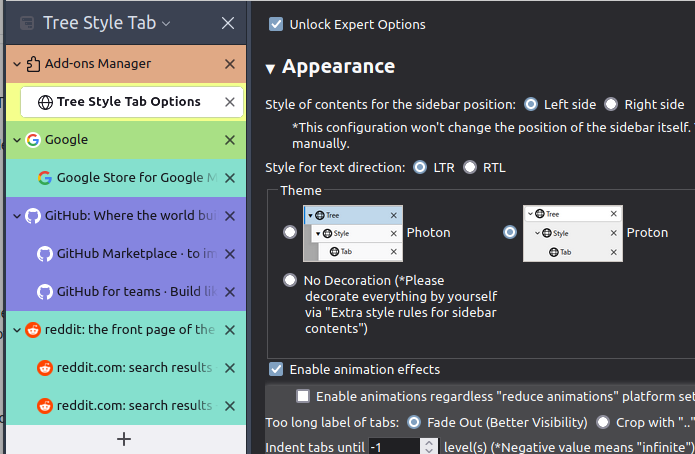This screenshot has width=695, height=454.
Task: Close the Add-ons Manager tab
Action: [x=230, y=64]
